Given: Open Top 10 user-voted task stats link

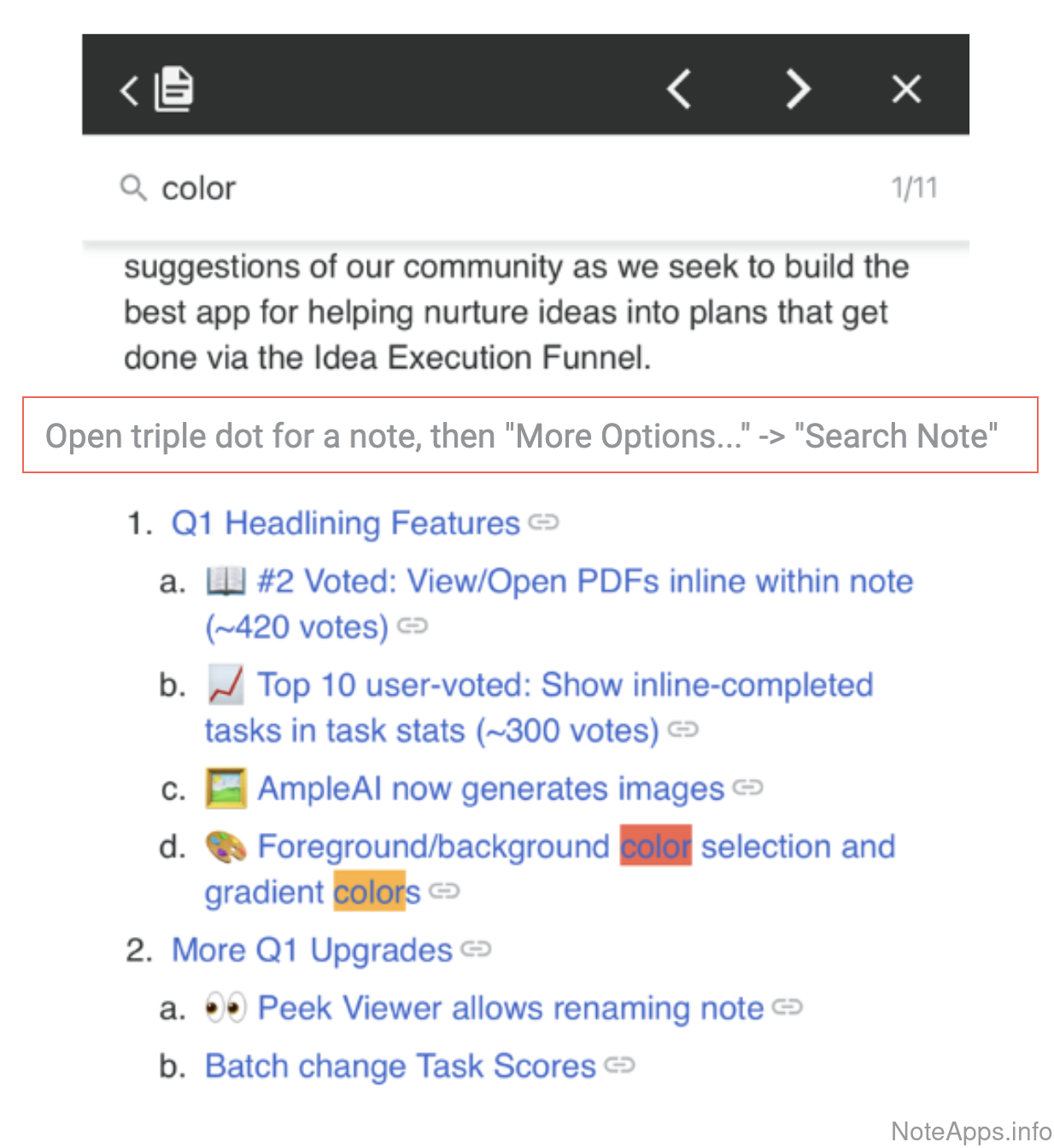Looking at the screenshot, I should point(565,685).
